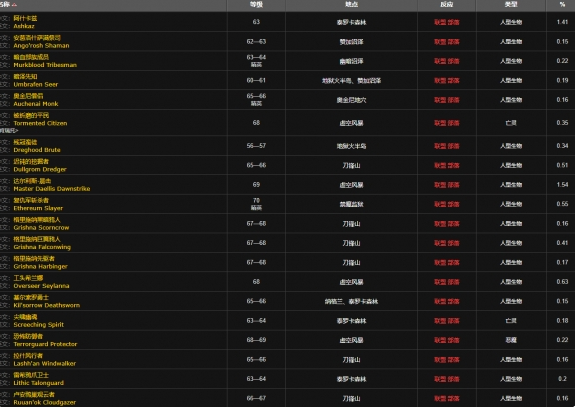Click the location cell in Ashkaz row
Viewport: 575px width, 407px height.
[x=351, y=22]
